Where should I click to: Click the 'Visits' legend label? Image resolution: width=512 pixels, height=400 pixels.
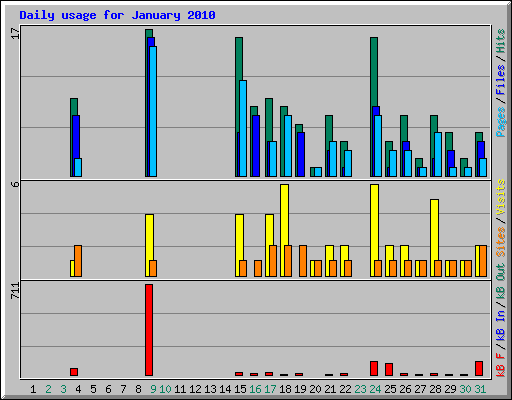(501, 198)
